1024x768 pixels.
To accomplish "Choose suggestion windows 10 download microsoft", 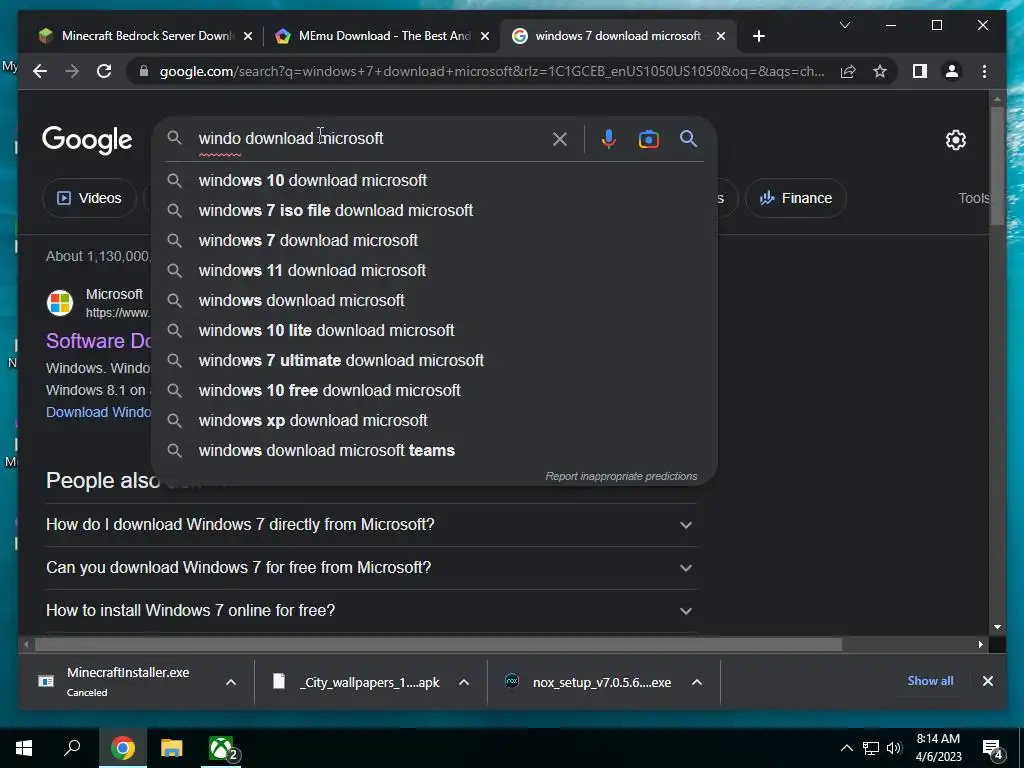I will tap(434, 180).
